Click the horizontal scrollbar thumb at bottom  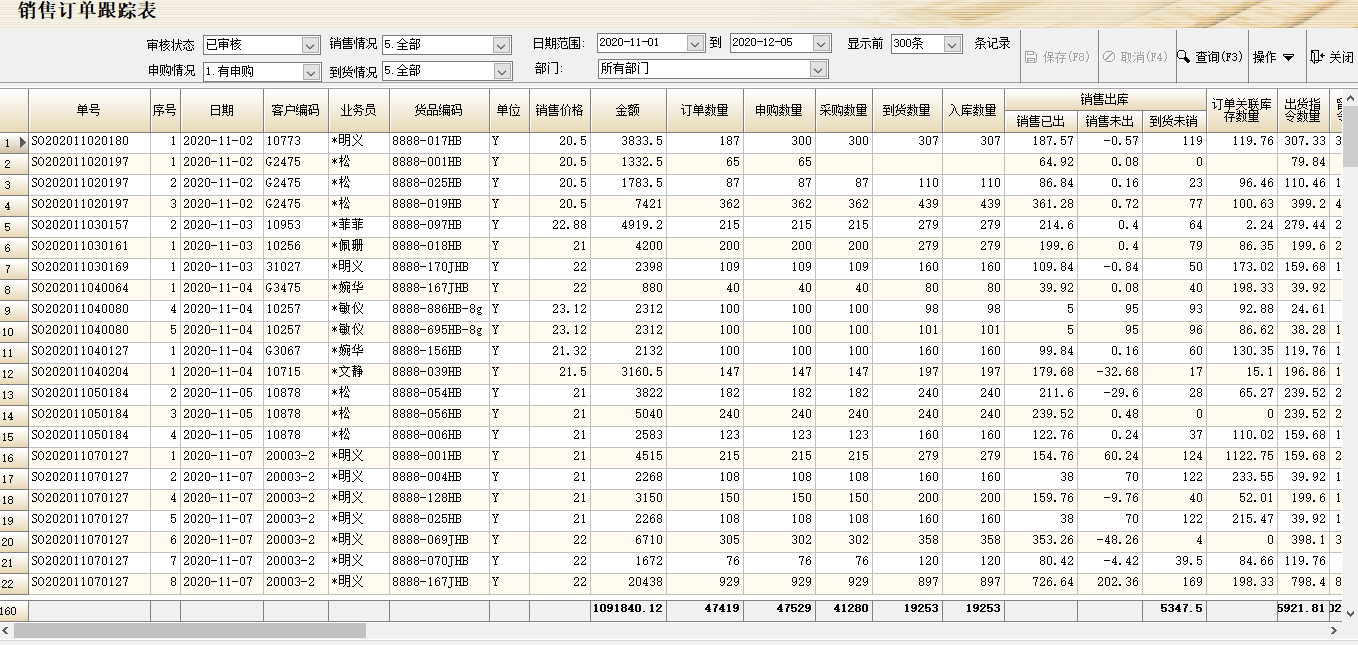coord(190,631)
